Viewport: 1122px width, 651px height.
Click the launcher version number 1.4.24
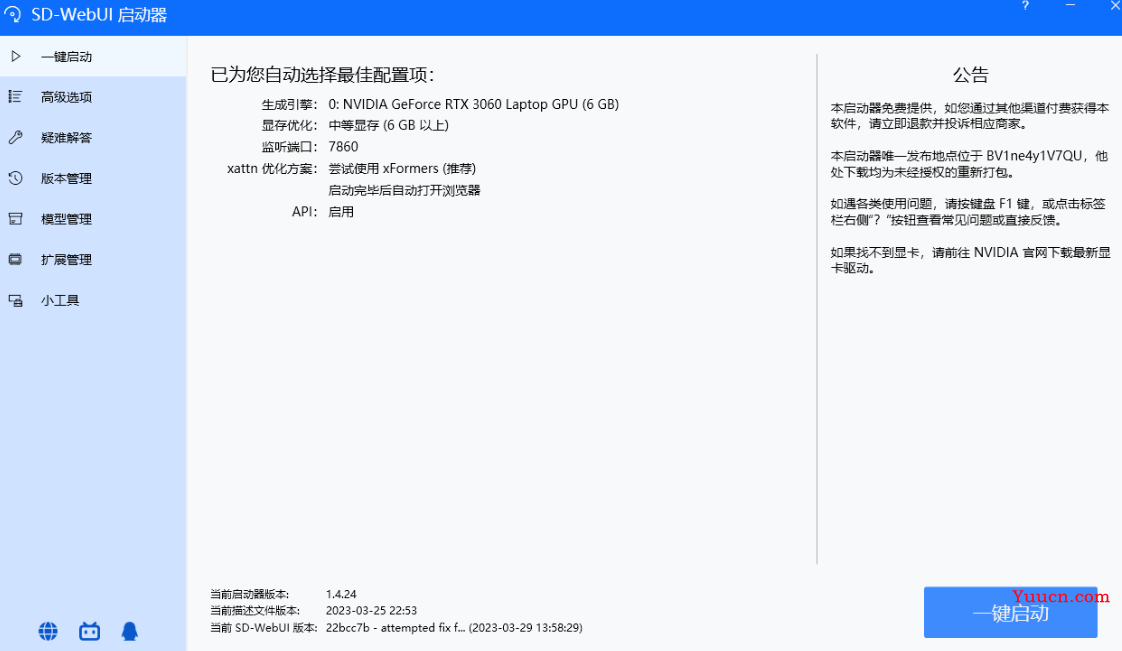[x=341, y=594]
